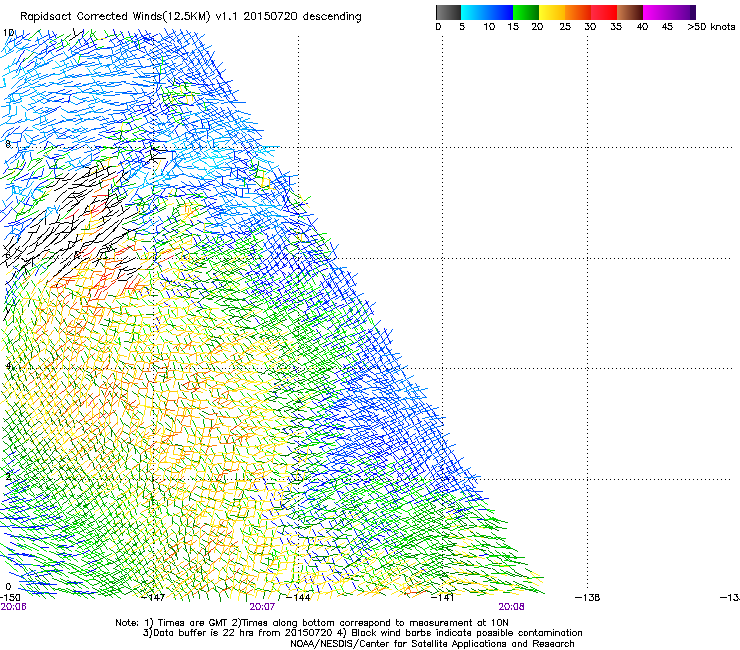Click the red 30-35 knots legend swatch

tap(604, 12)
